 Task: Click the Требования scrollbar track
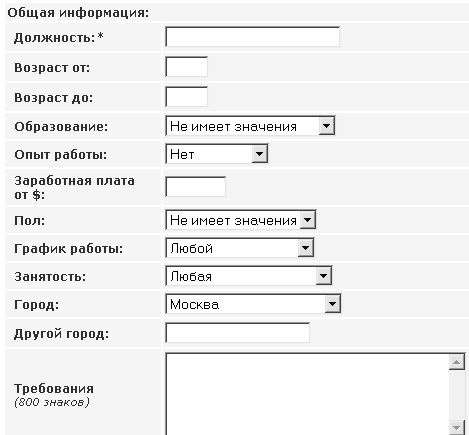click(457, 395)
